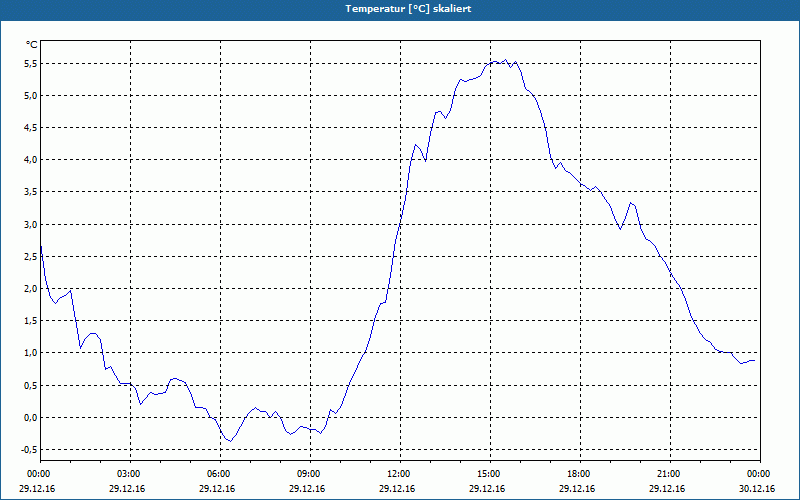The width and height of the screenshot is (800, 500).
Task: Click the 30.12.16 date label
Action: 757,489
